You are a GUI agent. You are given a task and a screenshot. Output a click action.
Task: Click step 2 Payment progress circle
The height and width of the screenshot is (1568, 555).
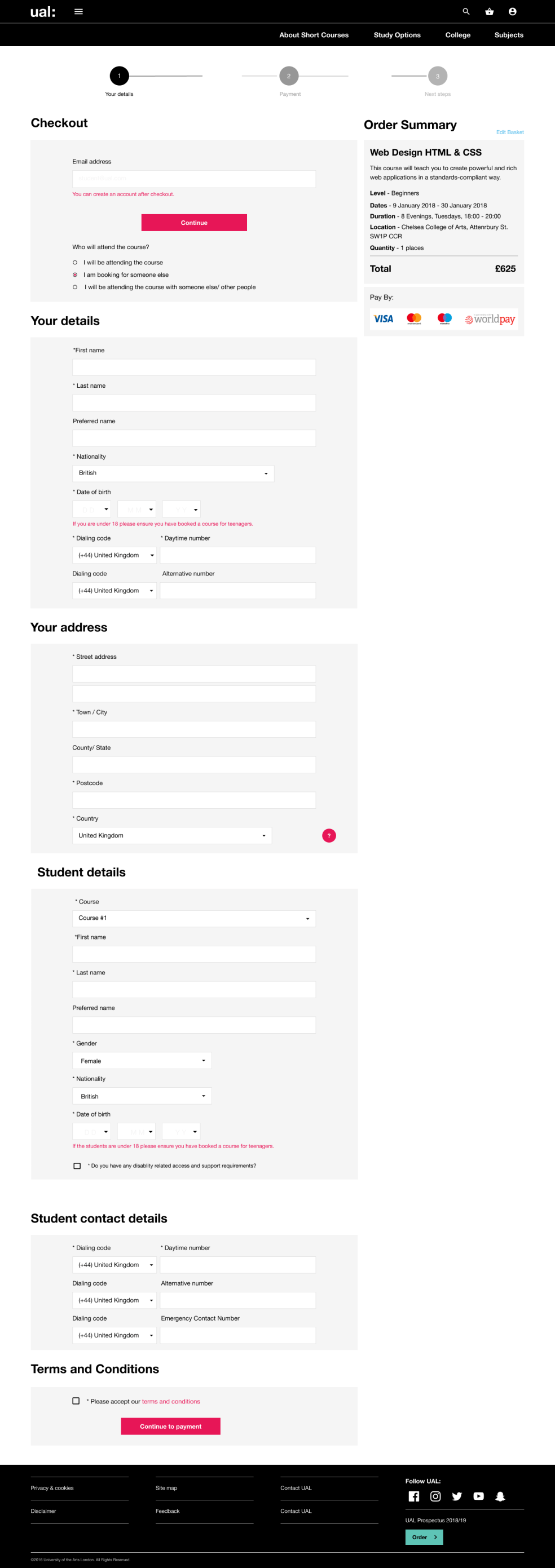[289, 76]
